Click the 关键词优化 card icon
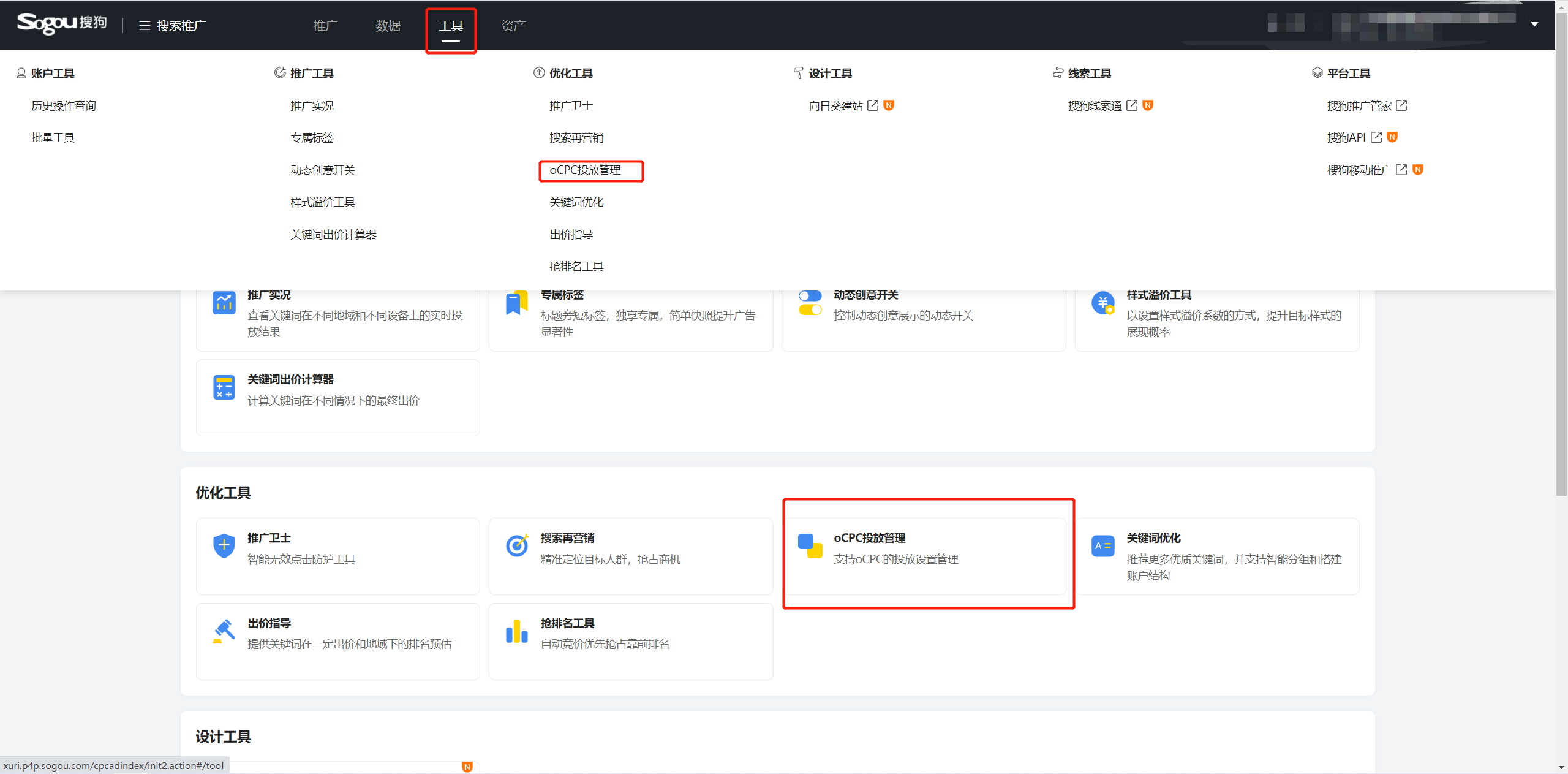The height and width of the screenshot is (774, 1568). [1102, 545]
